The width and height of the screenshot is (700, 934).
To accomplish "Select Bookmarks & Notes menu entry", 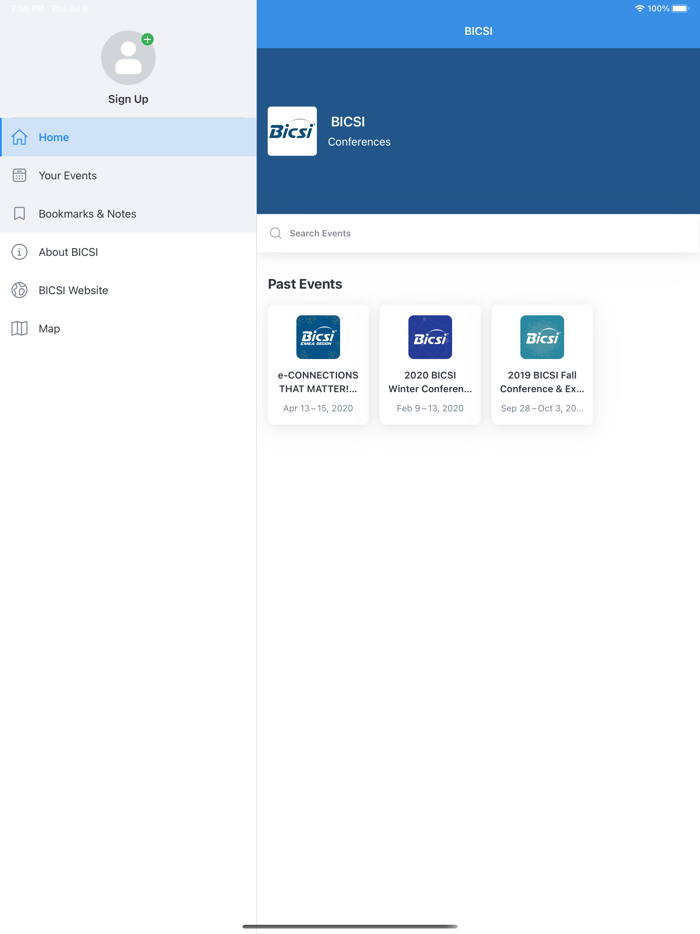I will click(x=87, y=214).
